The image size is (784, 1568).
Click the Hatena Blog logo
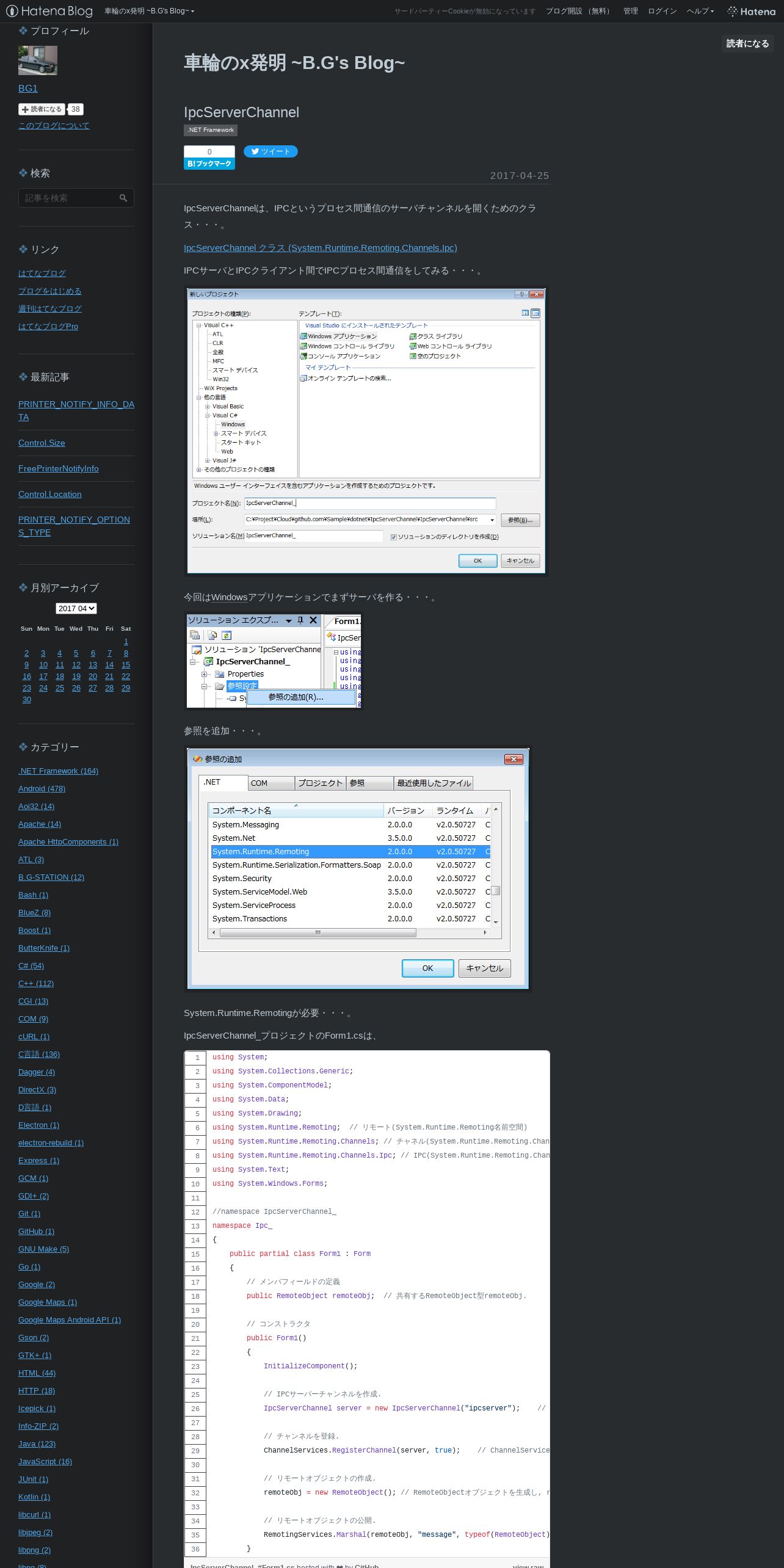(x=49, y=11)
